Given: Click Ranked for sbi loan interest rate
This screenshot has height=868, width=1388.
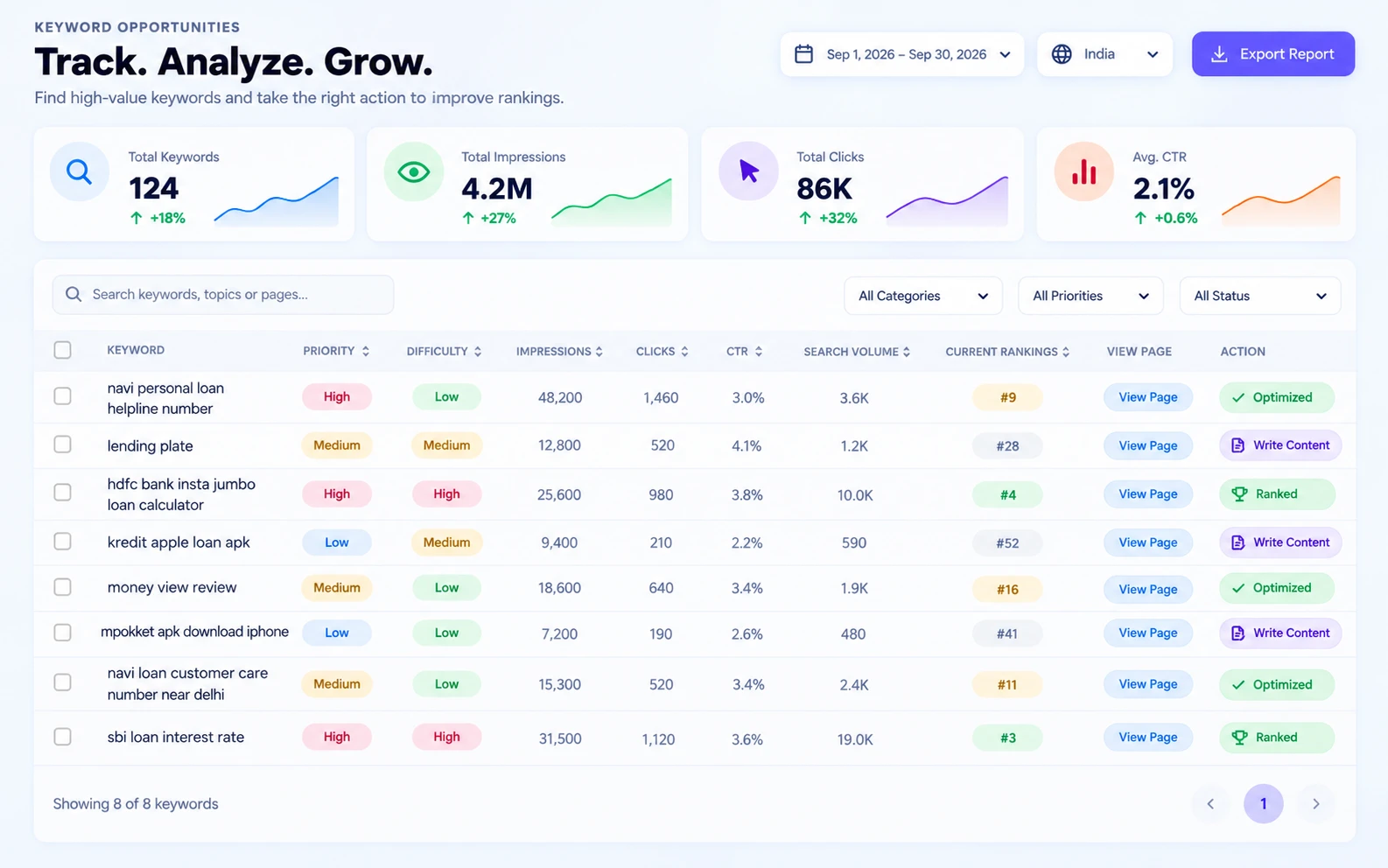Looking at the screenshot, I should (1277, 738).
